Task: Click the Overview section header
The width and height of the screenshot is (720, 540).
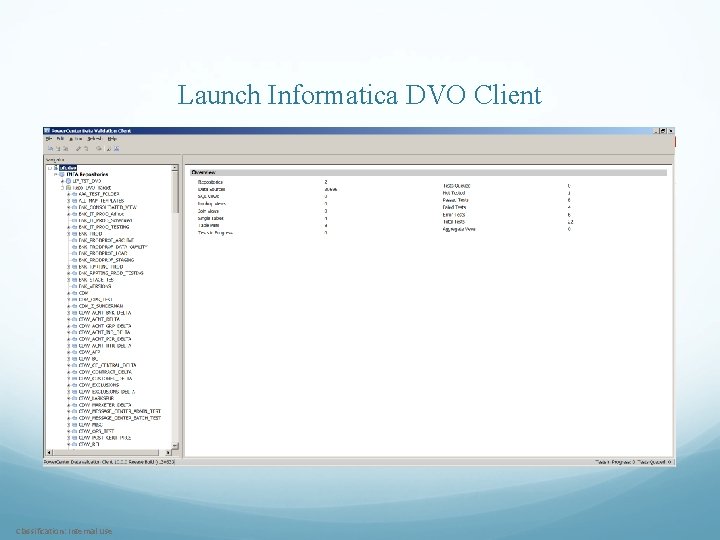Action: [x=428, y=173]
